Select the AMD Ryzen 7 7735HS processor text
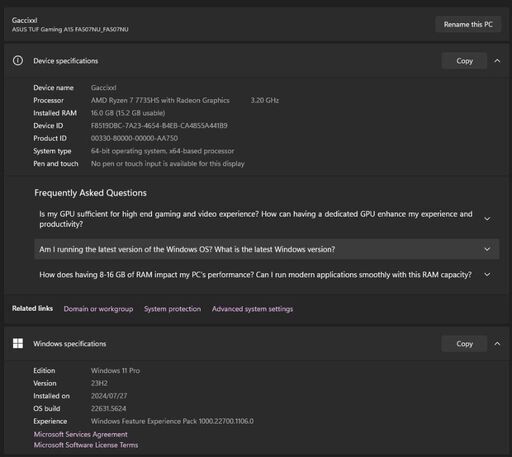512x457 pixels. (160, 100)
